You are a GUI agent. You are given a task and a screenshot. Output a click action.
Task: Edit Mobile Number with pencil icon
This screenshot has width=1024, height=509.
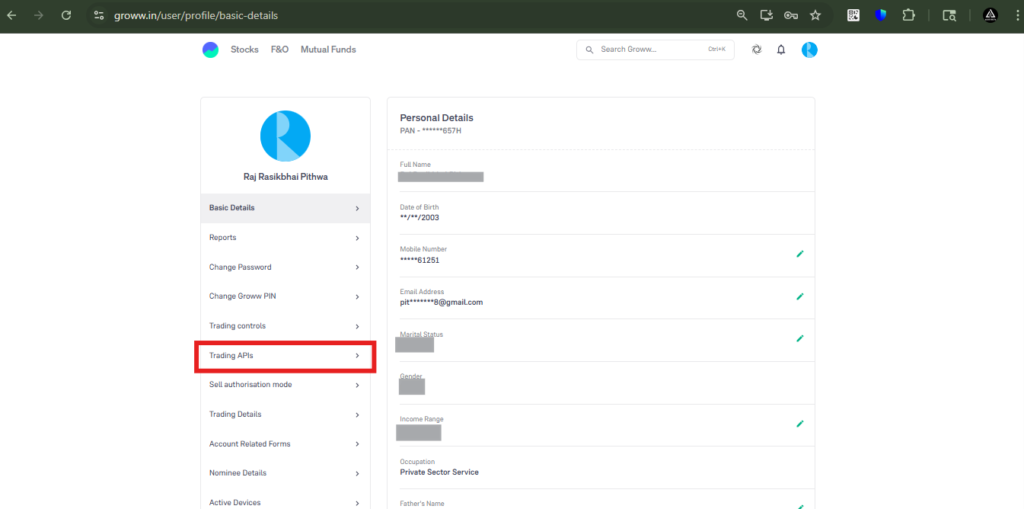pos(799,254)
